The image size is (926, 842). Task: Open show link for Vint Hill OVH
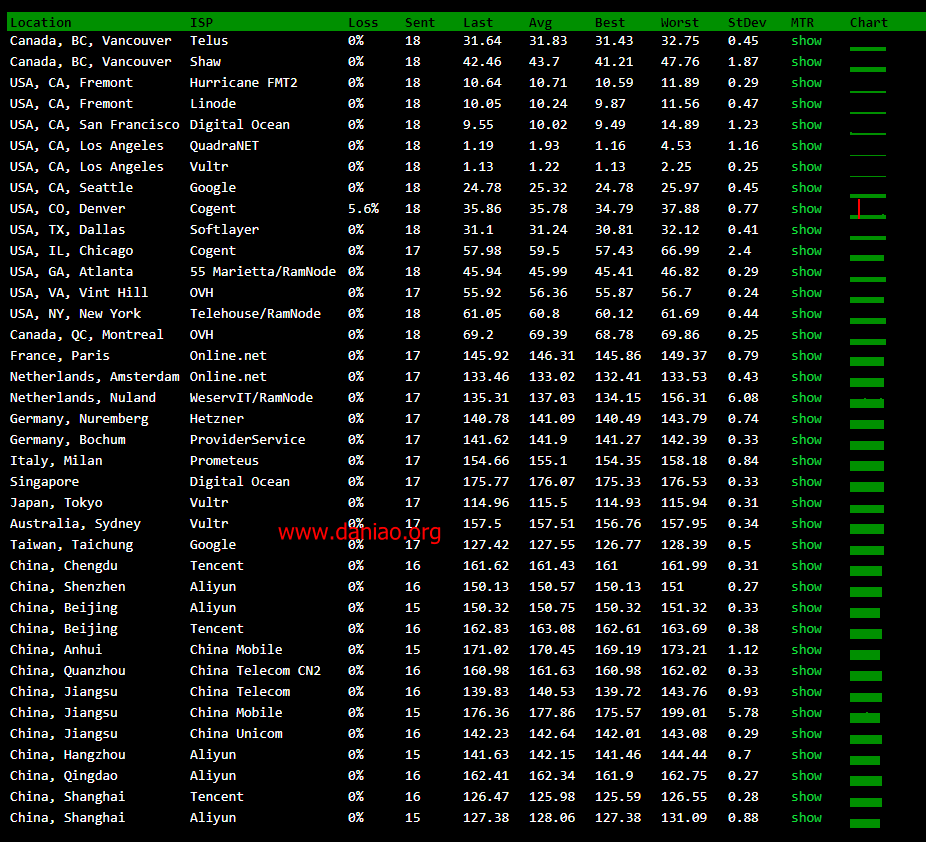click(806, 293)
